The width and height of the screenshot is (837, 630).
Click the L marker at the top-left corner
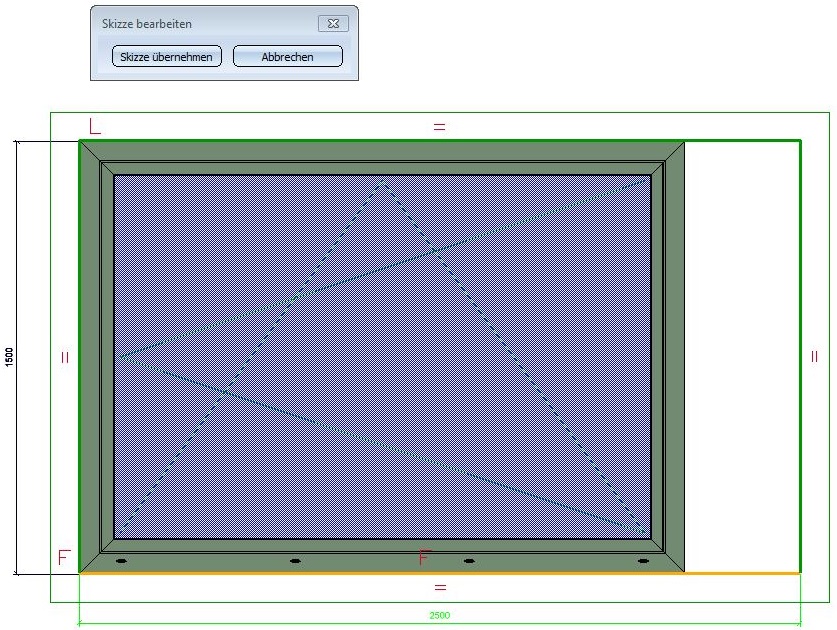pyautogui.click(x=94, y=127)
